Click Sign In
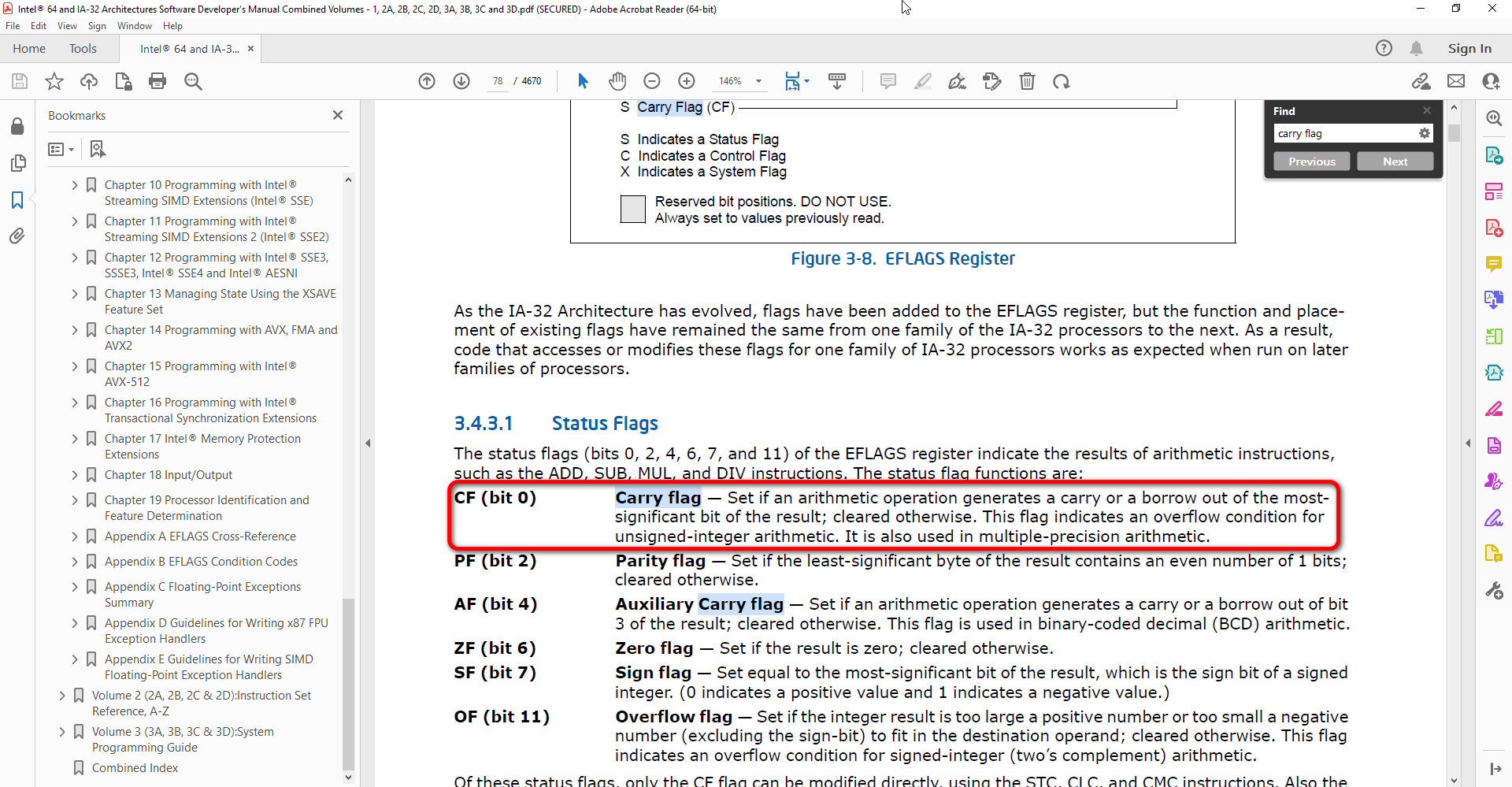The image size is (1512, 787). point(1469,49)
